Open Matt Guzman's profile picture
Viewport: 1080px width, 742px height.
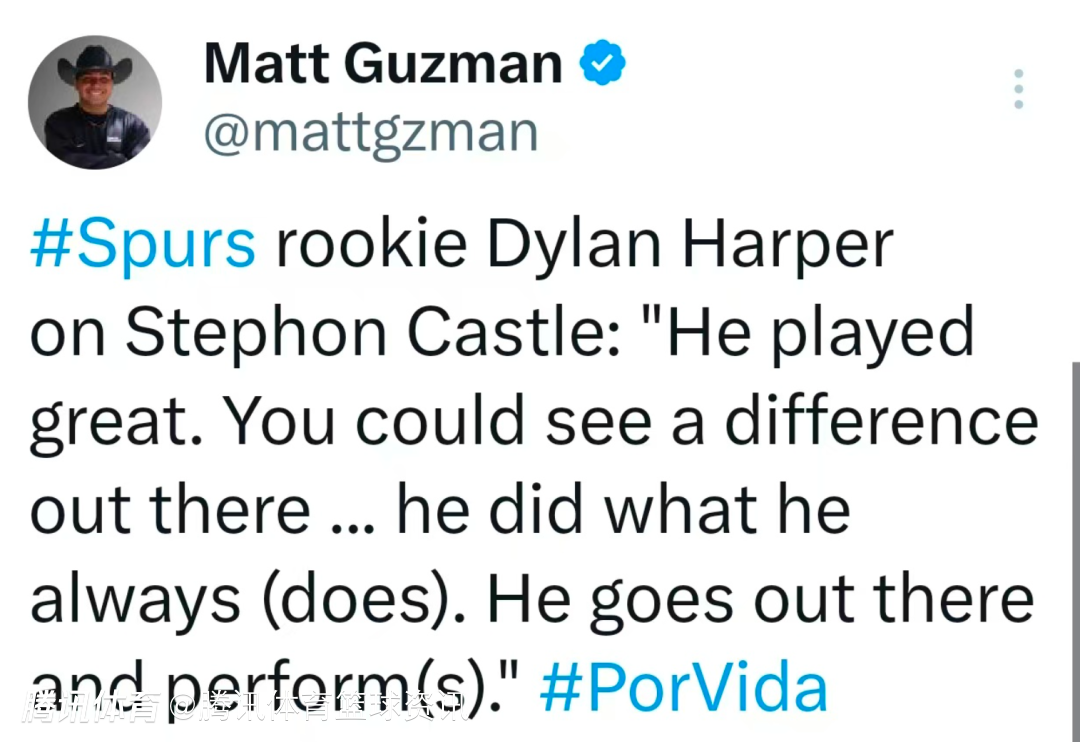95,102
